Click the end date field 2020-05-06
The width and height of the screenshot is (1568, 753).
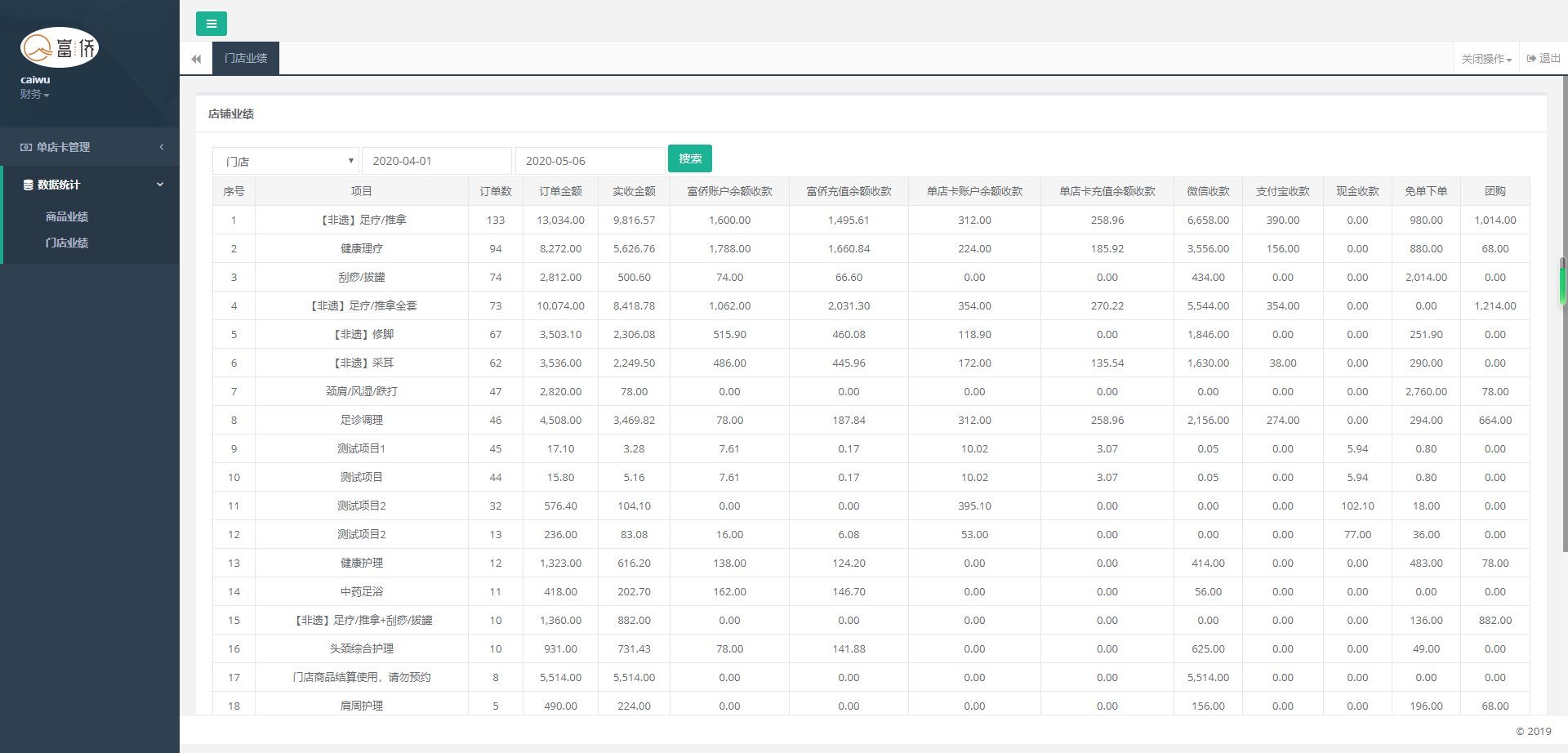click(x=590, y=161)
